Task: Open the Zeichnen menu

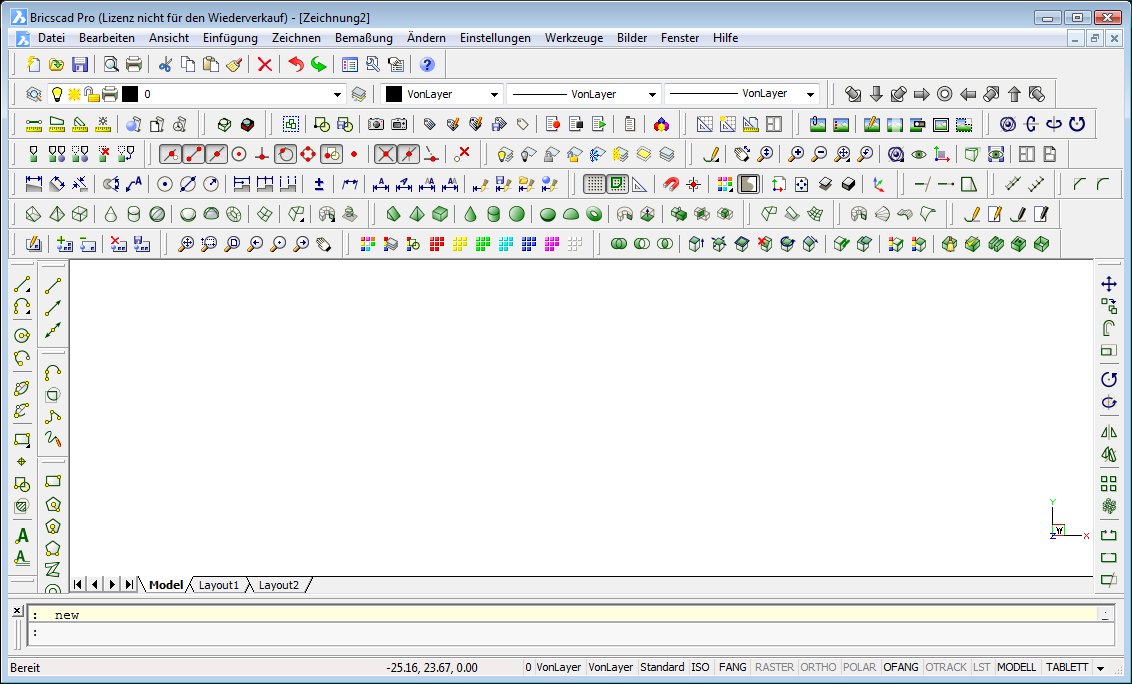Action: pyautogui.click(x=296, y=38)
